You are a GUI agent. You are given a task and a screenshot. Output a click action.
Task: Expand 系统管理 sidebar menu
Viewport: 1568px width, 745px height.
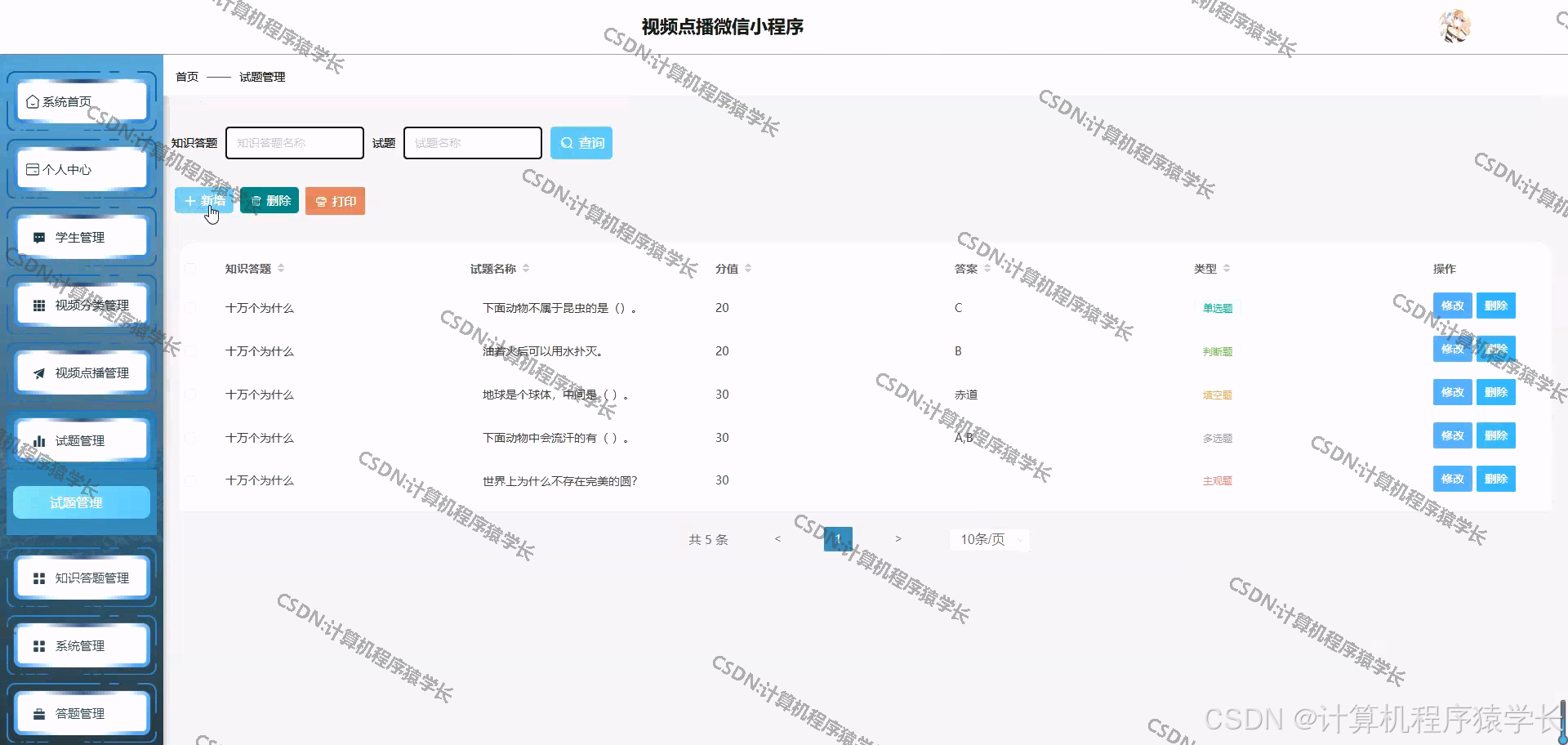pos(82,645)
